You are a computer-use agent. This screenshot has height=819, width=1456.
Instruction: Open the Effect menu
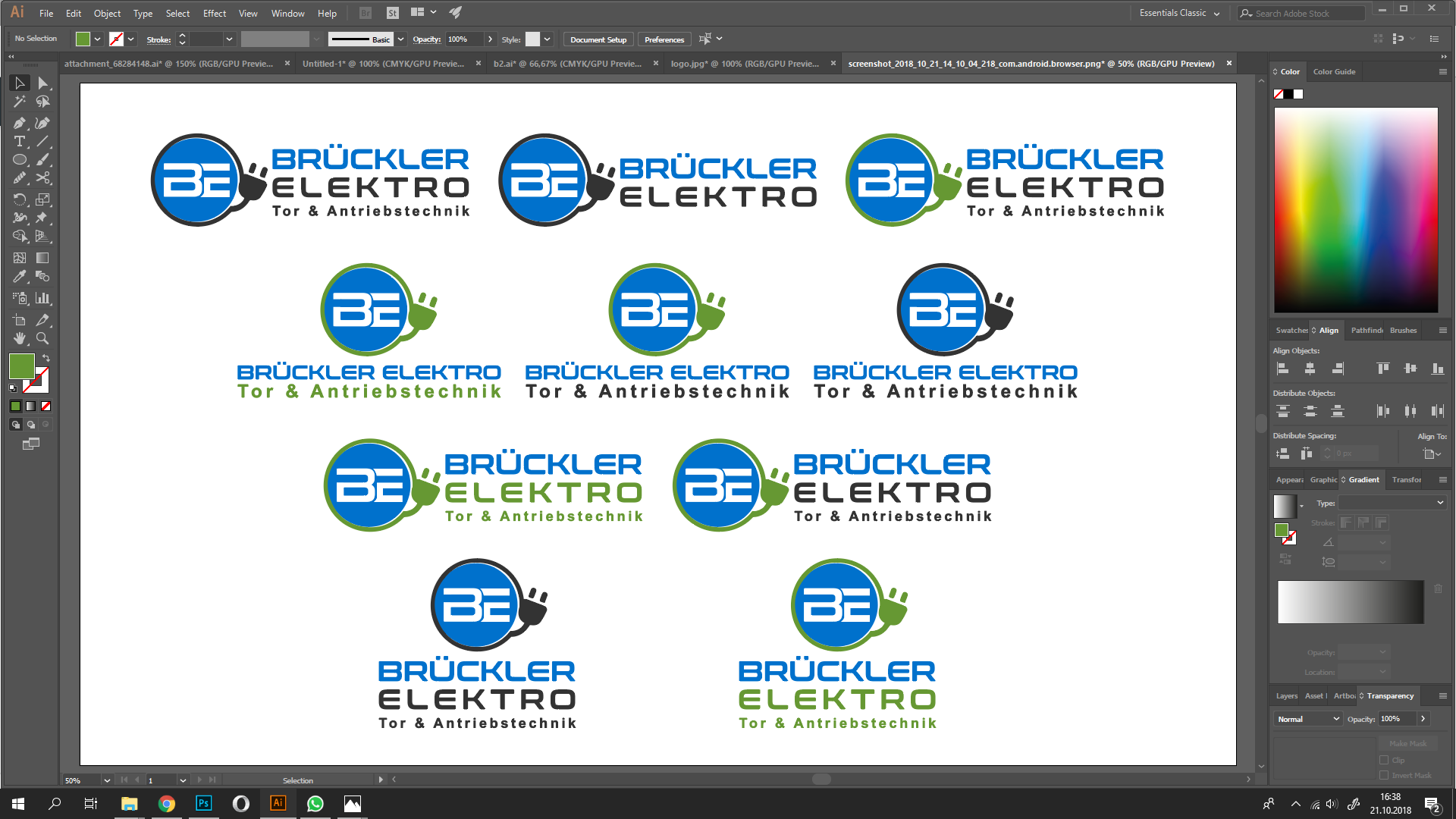(215, 14)
